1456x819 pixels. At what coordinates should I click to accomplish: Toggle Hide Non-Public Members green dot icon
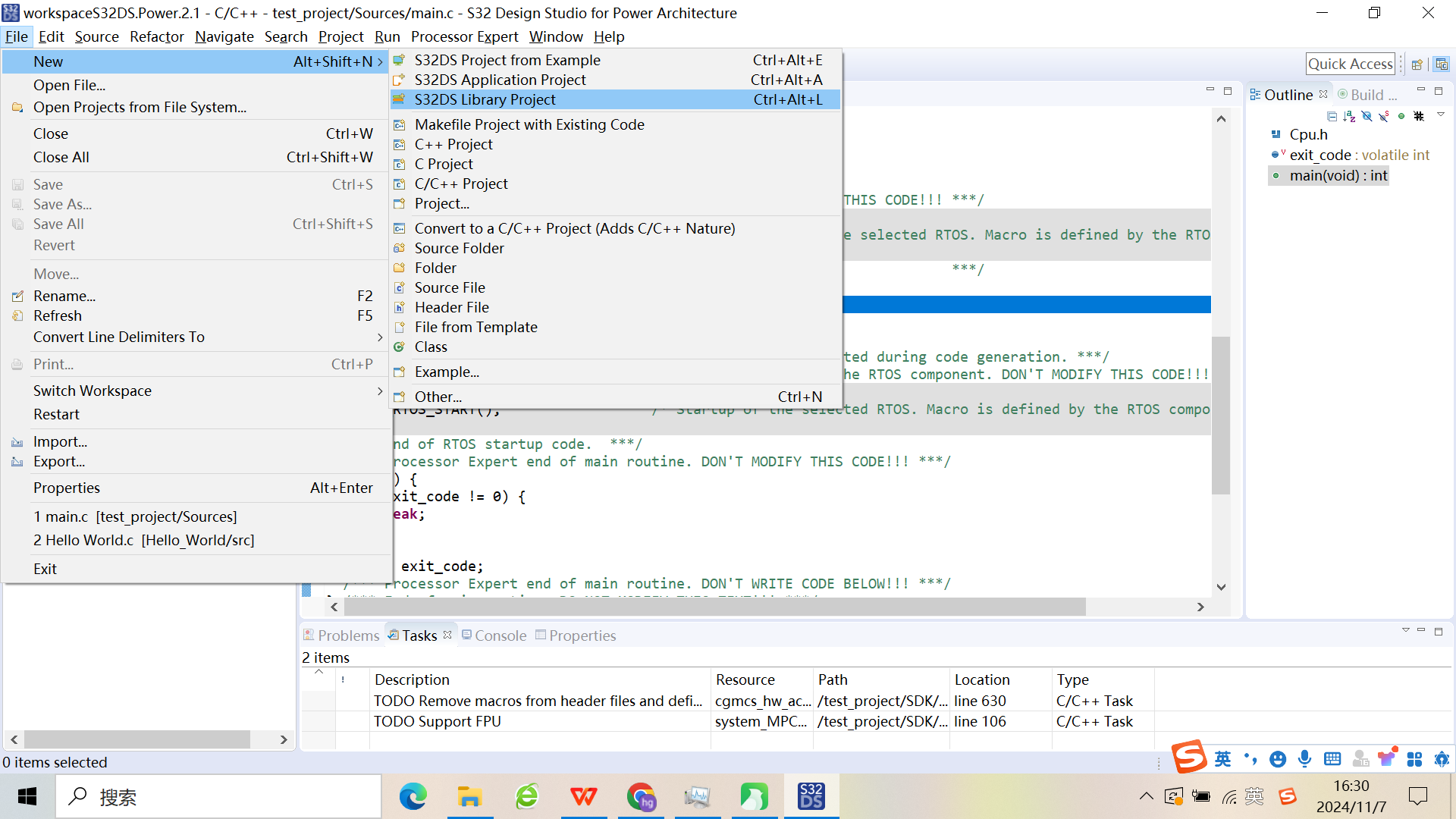(1401, 116)
